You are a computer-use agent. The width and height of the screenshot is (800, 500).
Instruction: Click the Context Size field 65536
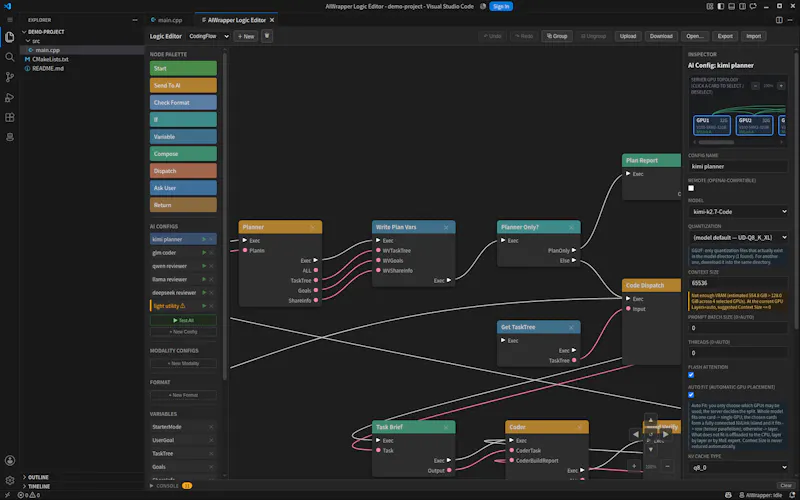click(738, 283)
